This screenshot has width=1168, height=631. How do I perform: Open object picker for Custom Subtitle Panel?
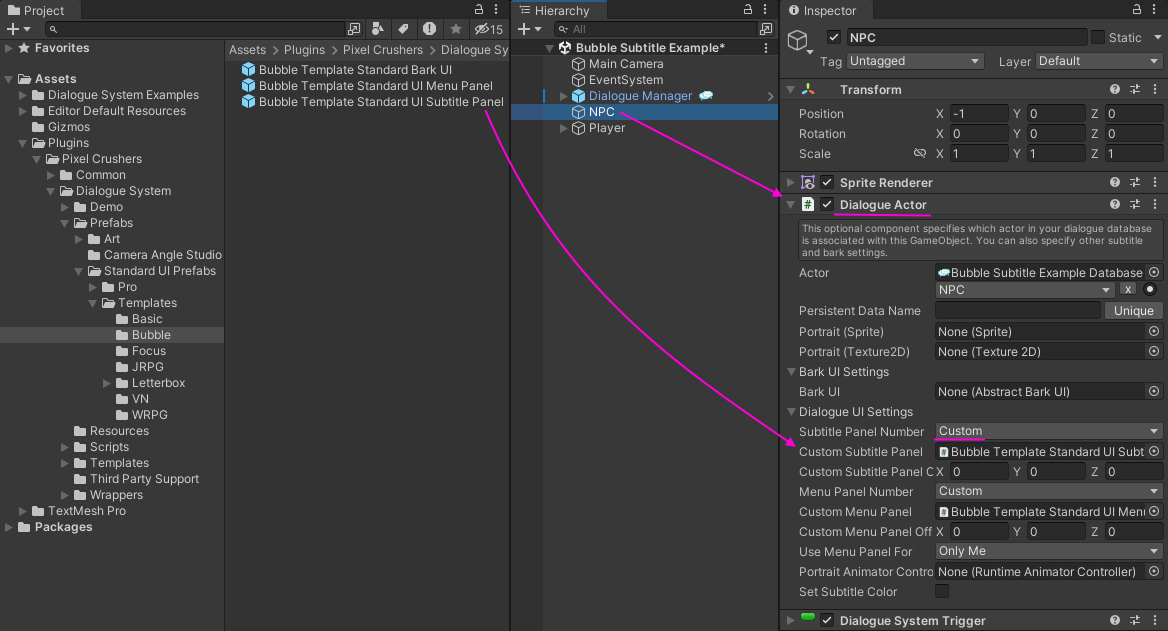pos(1154,451)
